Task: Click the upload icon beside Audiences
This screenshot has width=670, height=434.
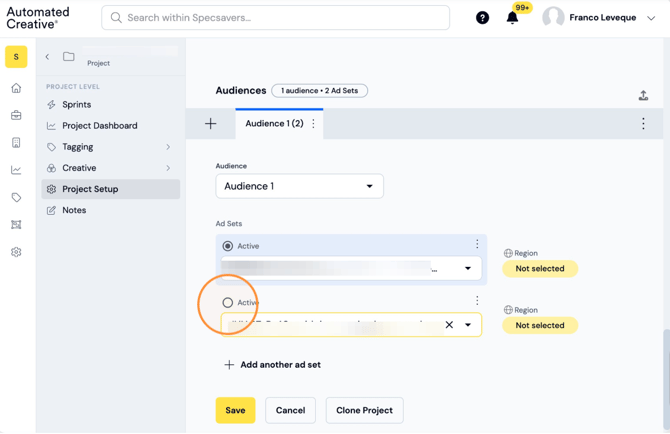Action: [643, 95]
